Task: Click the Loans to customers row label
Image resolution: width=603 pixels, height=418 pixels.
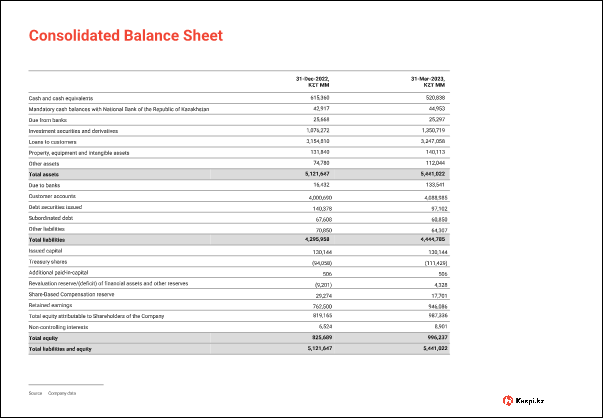Action: tap(54, 142)
